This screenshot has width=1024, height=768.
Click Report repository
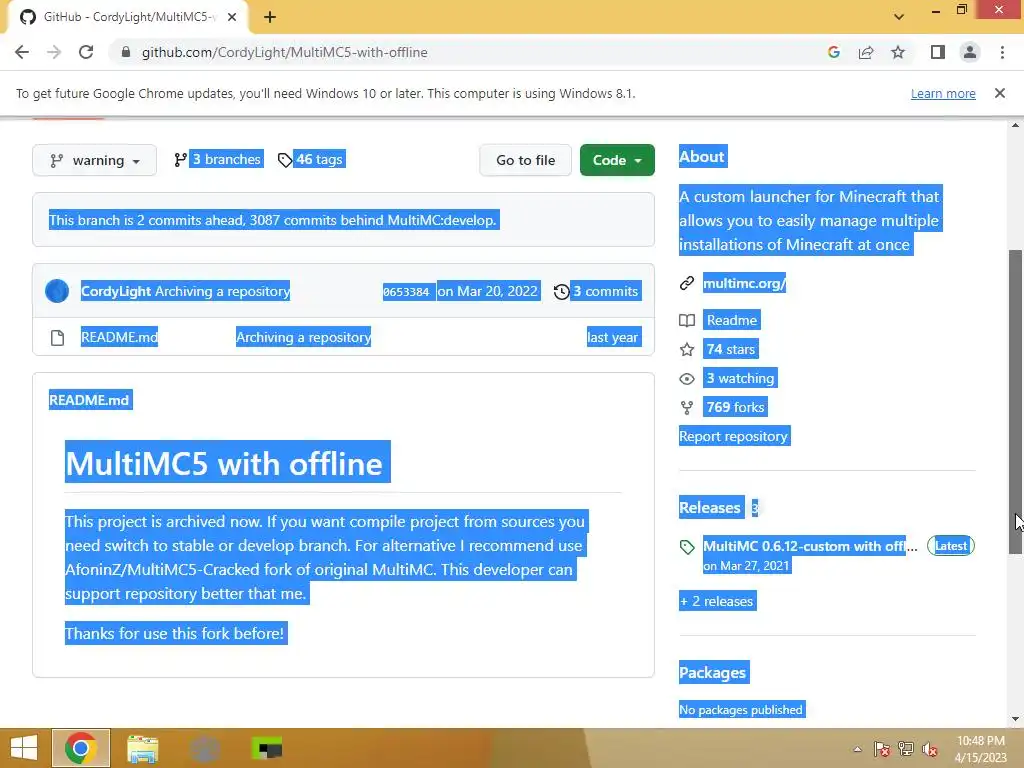tap(734, 436)
